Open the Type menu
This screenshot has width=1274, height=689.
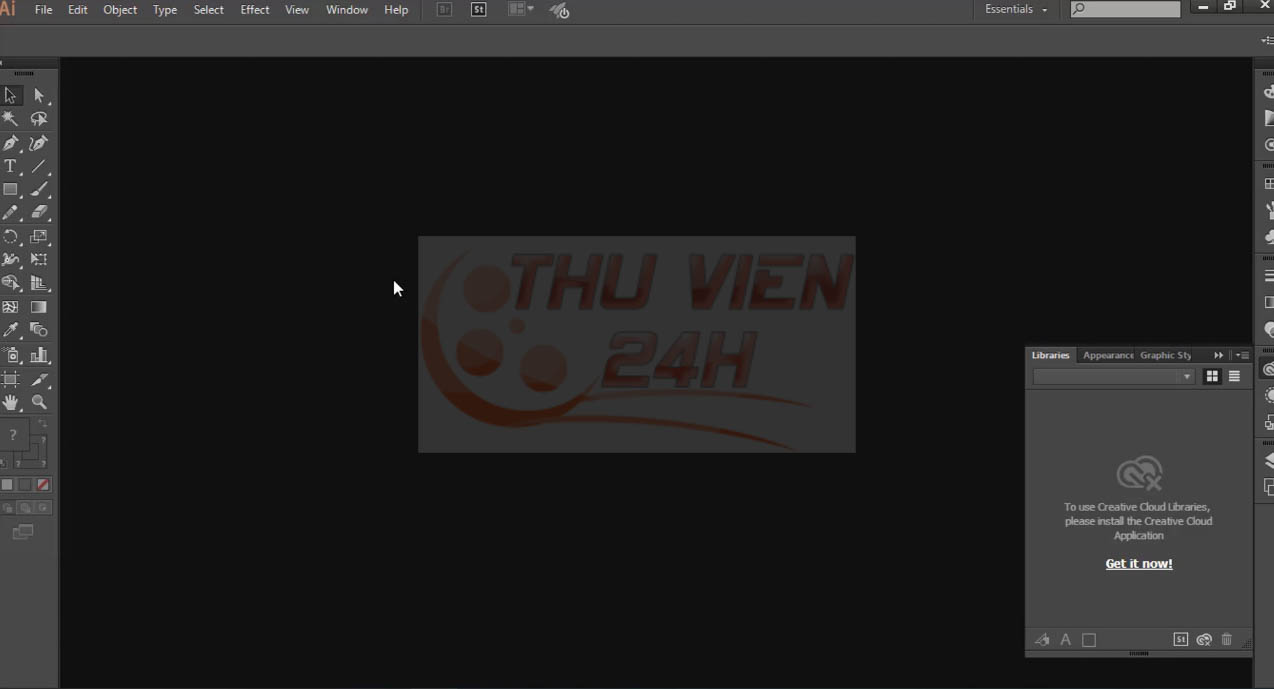pyautogui.click(x=165, y=10)
